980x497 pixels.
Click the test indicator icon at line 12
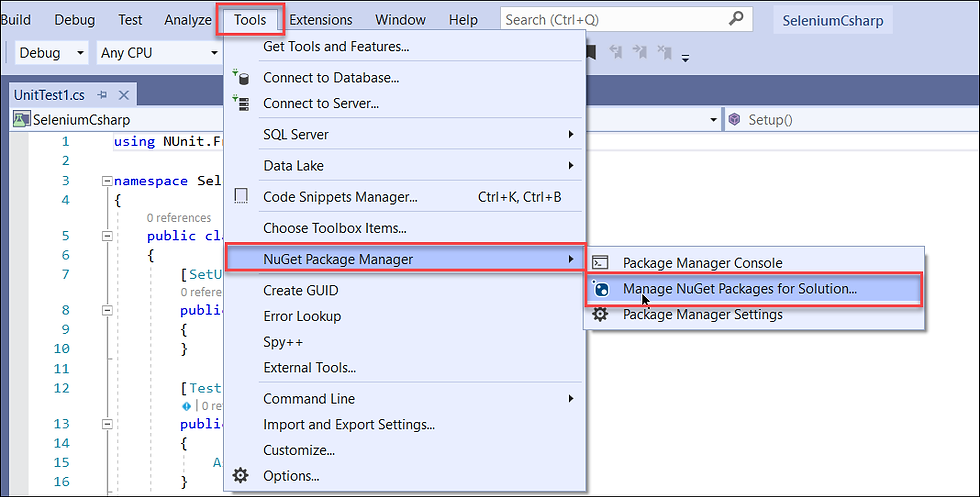tap(186, 406)
